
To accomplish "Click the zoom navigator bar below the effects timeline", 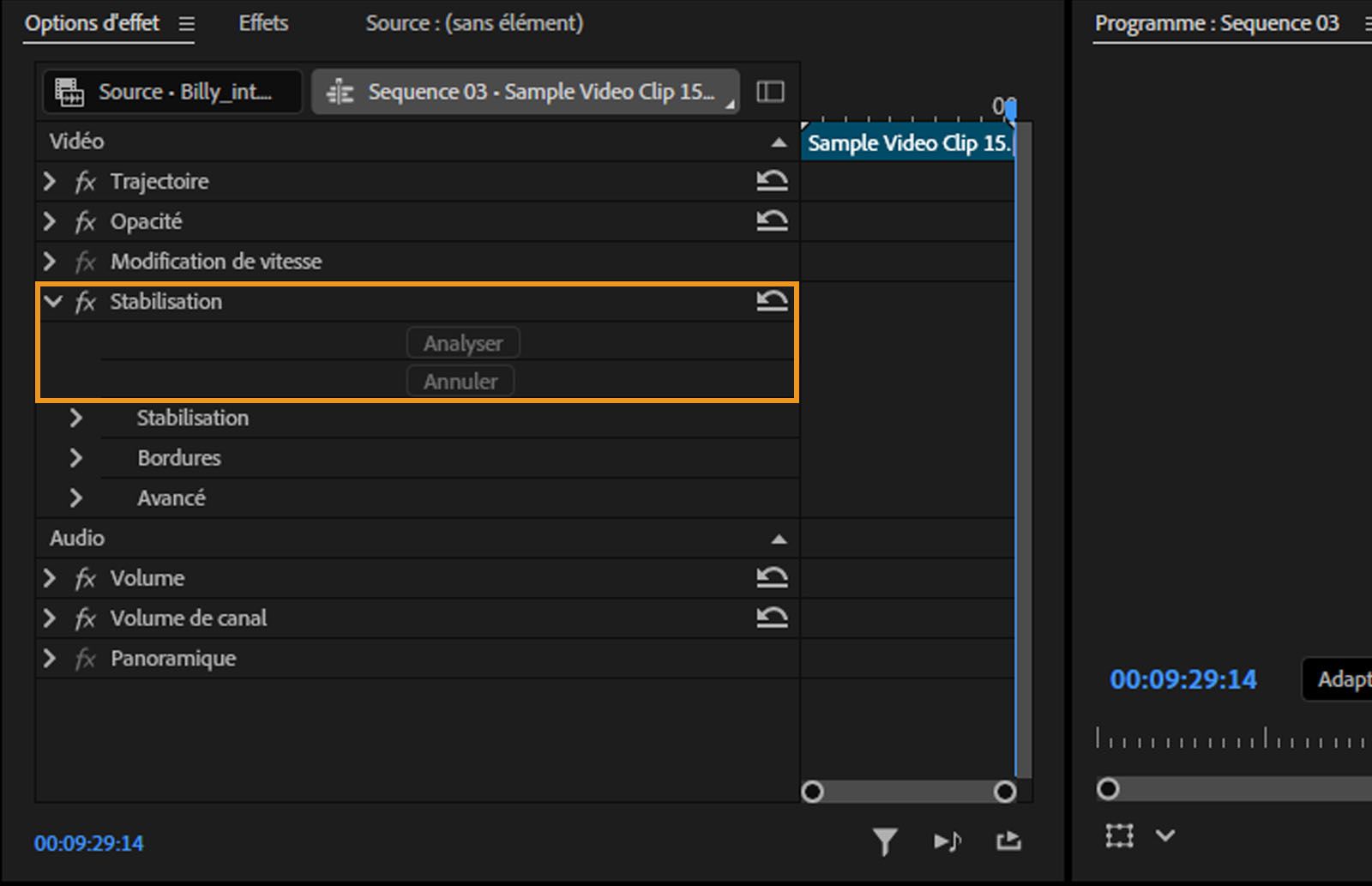I will click(908, 791).
